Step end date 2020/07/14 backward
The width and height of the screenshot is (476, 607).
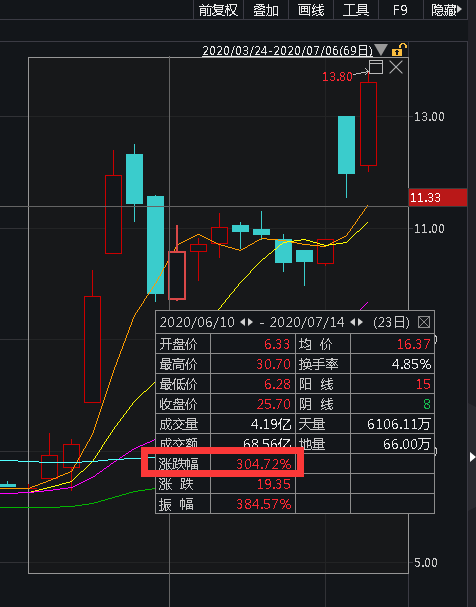353,322
